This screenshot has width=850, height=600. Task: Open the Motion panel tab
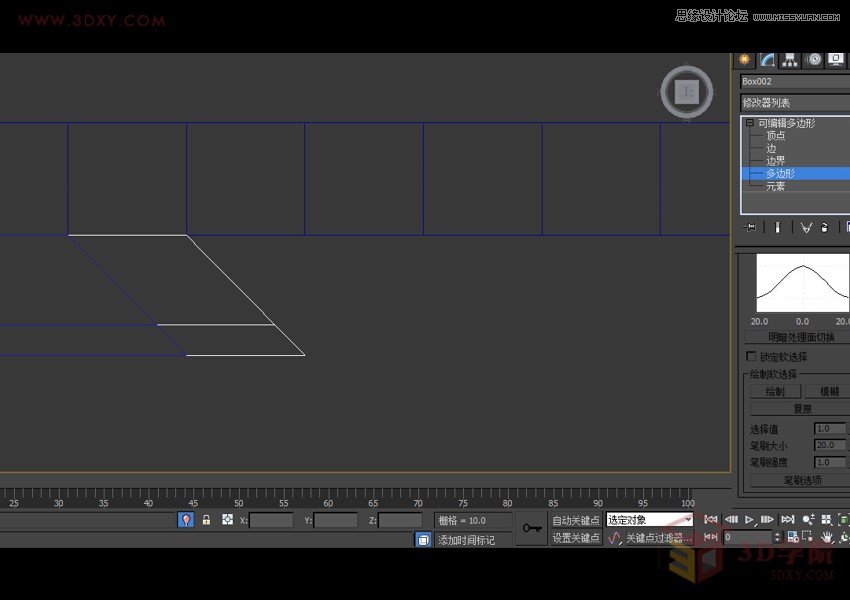[814, 60]
